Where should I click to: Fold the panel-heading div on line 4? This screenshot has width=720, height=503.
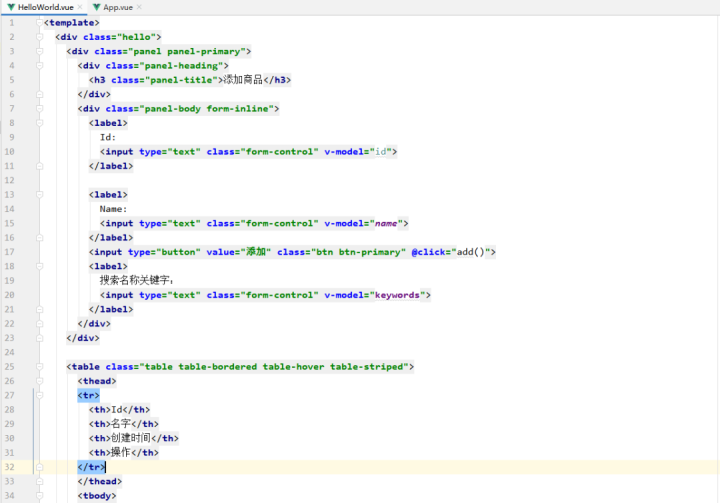point(39,66)
